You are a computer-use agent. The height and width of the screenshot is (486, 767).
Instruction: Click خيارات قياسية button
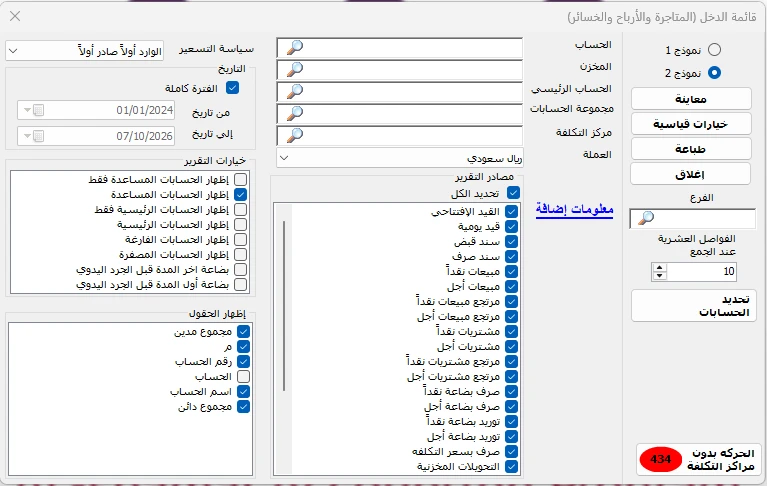pyautogui.click(x=691, y=124)
